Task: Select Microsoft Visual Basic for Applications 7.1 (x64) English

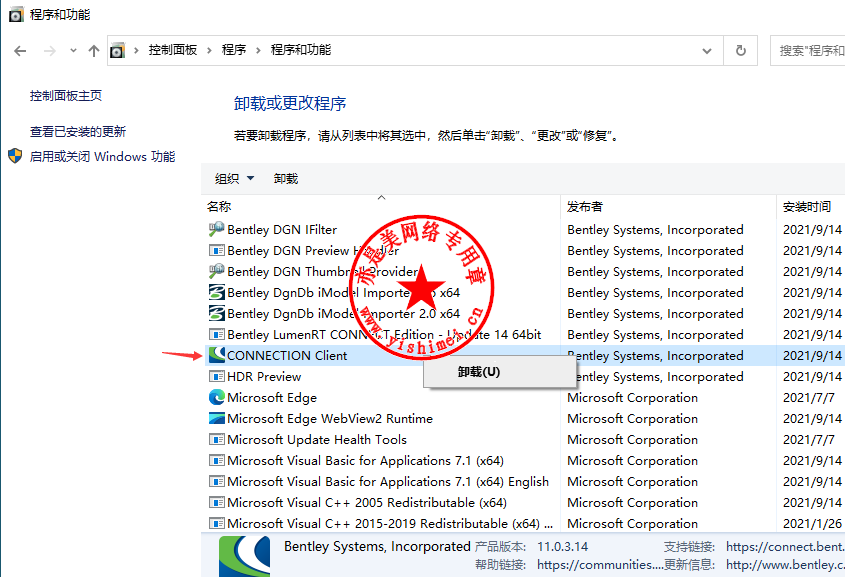Action: (388, 482)
